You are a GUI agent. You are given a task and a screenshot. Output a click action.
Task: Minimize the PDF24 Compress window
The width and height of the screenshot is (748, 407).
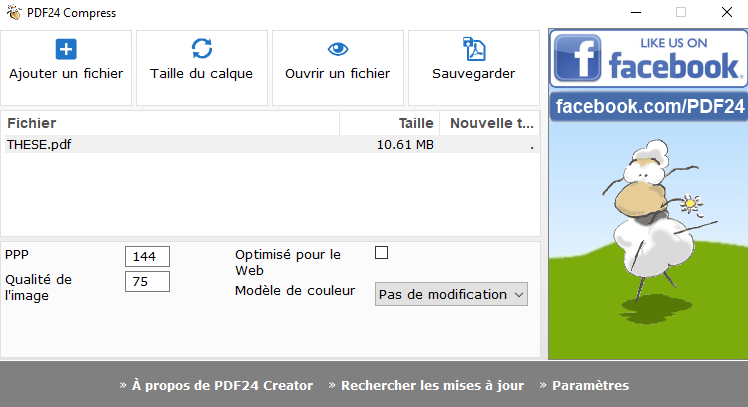[636, 12]
